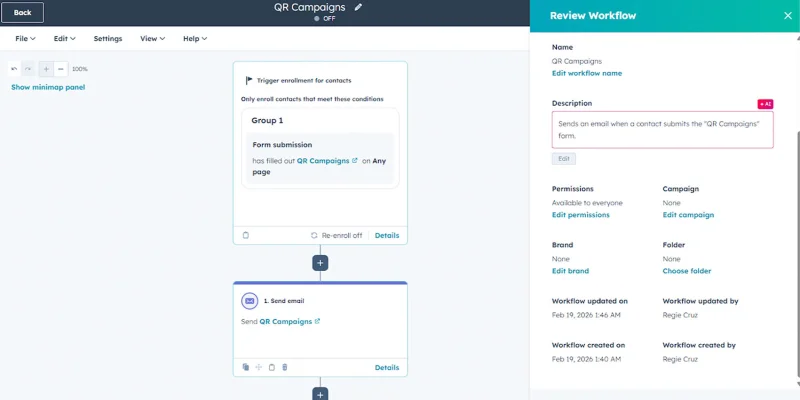Click the envelope icon on Send email card

pyautogui.click(x=249, y=301)
